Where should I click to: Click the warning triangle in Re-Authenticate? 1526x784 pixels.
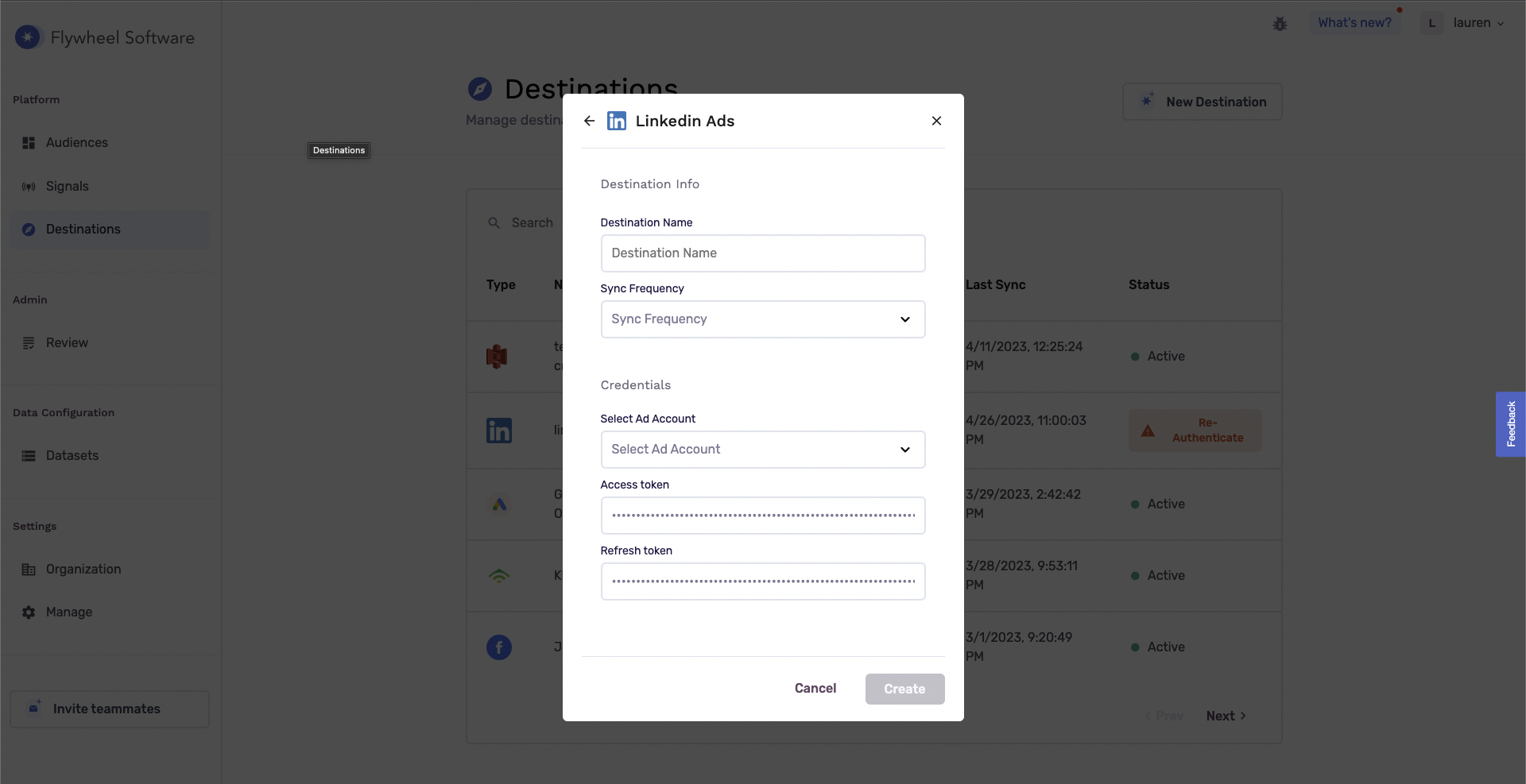click(1148, 431)
